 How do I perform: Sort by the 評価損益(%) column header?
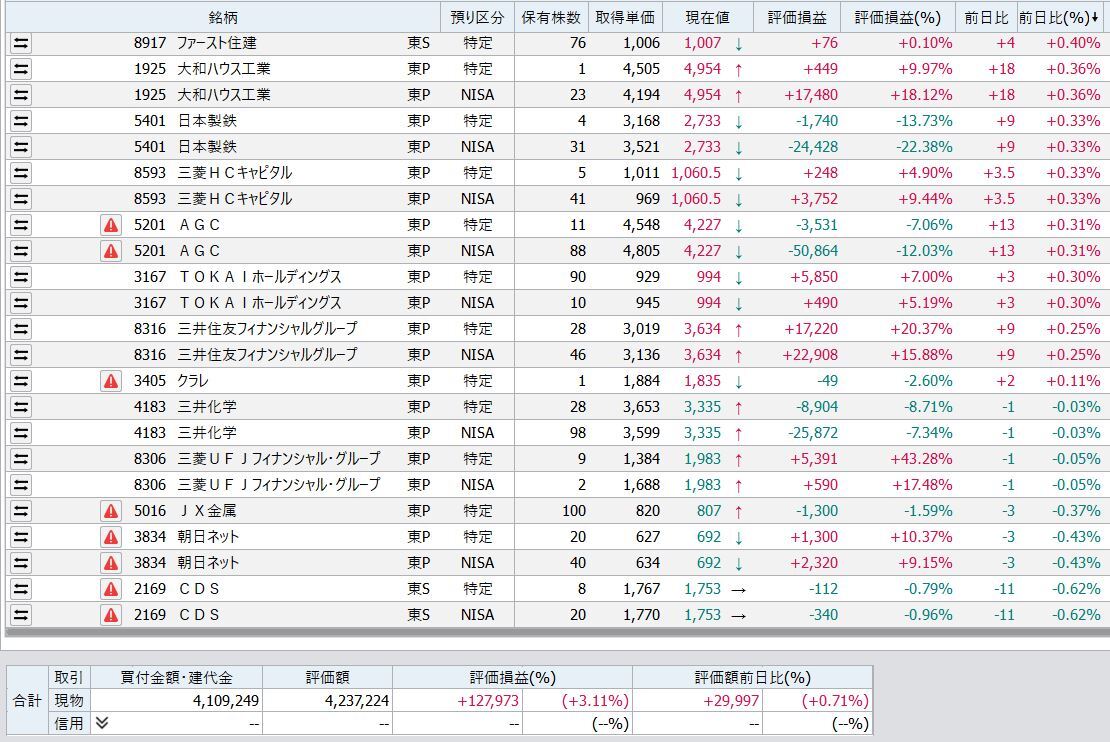click(898, 18)
